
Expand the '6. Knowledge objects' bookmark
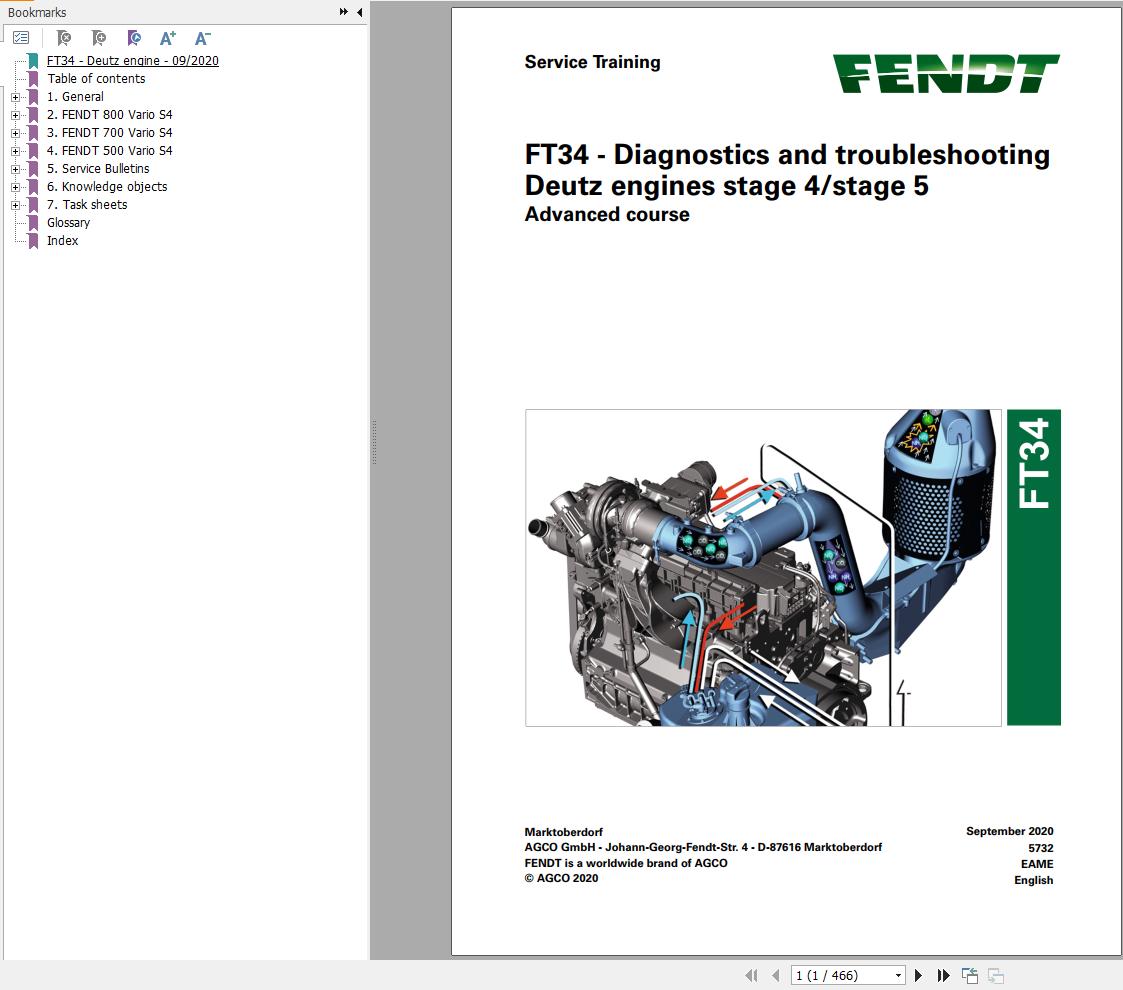[16, 187]
